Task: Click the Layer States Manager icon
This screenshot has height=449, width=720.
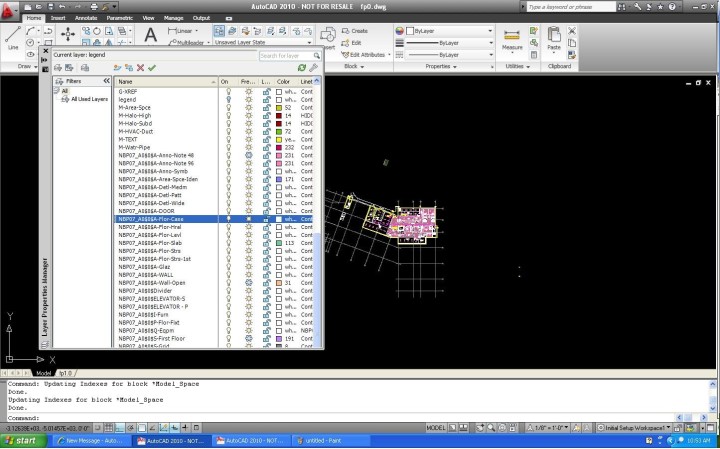Action: [85, 67]
